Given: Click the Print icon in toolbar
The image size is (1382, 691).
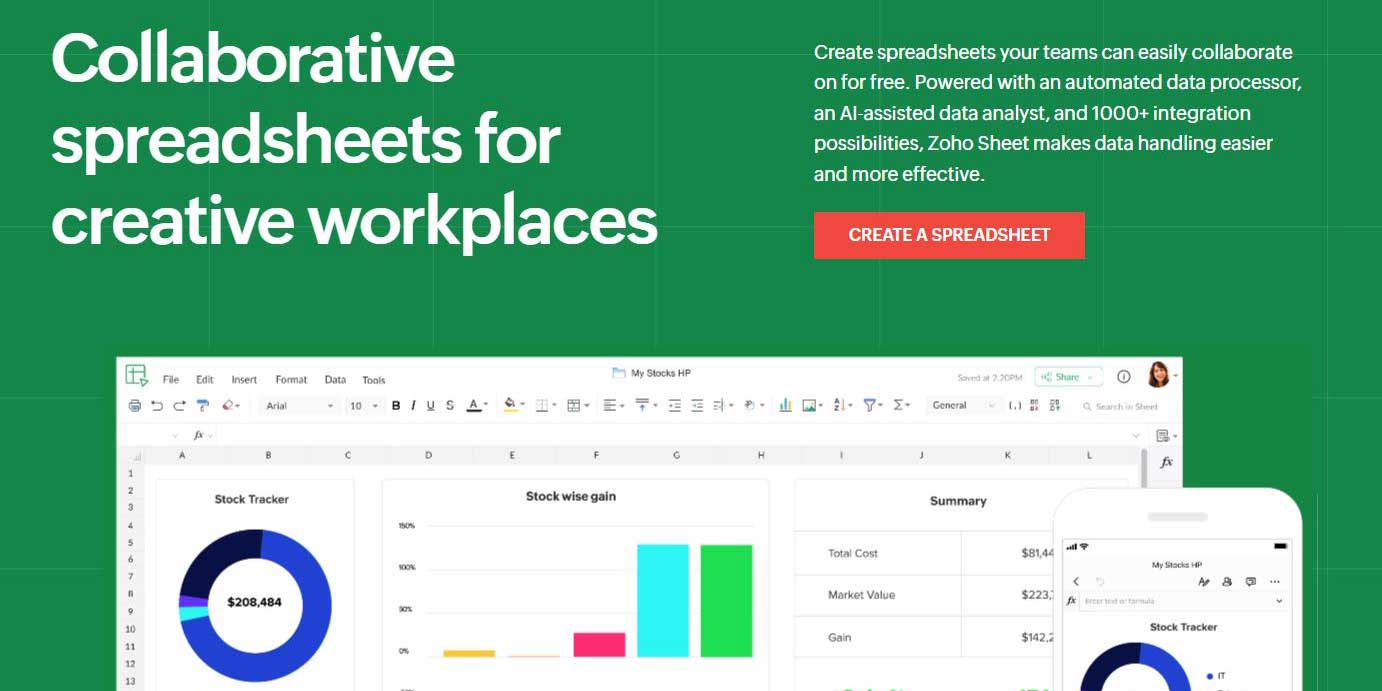Looking at the screenshot, I should click(135, 406).
